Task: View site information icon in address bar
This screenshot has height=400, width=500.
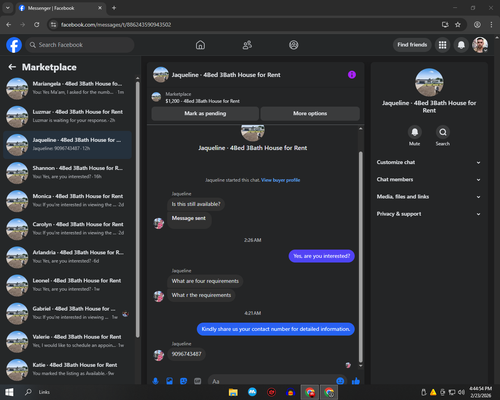Action: click(53, 25)
